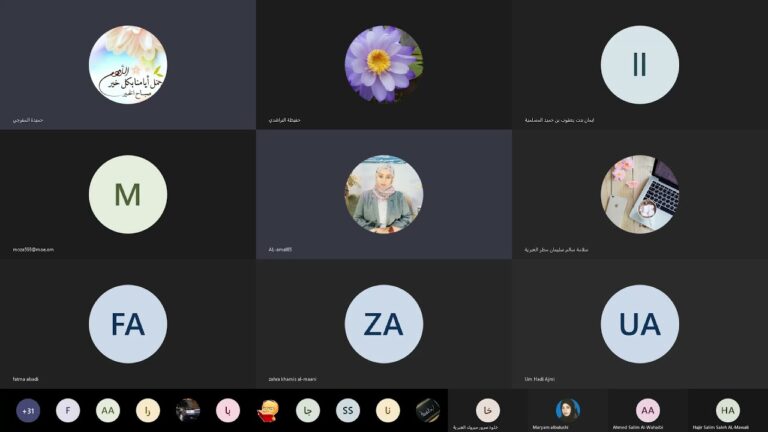Click the AA avatar of Ahmed Salim Al-Wahaibi
Image resolution: width=768 pixels, height=432 pixels.
click(x=648, y=410)
